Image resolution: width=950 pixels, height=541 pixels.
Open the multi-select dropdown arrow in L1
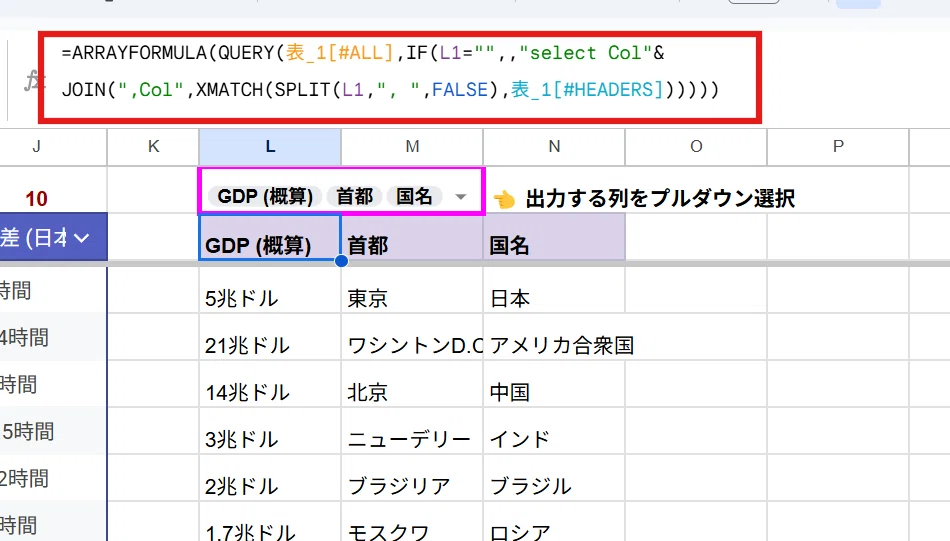[460, 197]
